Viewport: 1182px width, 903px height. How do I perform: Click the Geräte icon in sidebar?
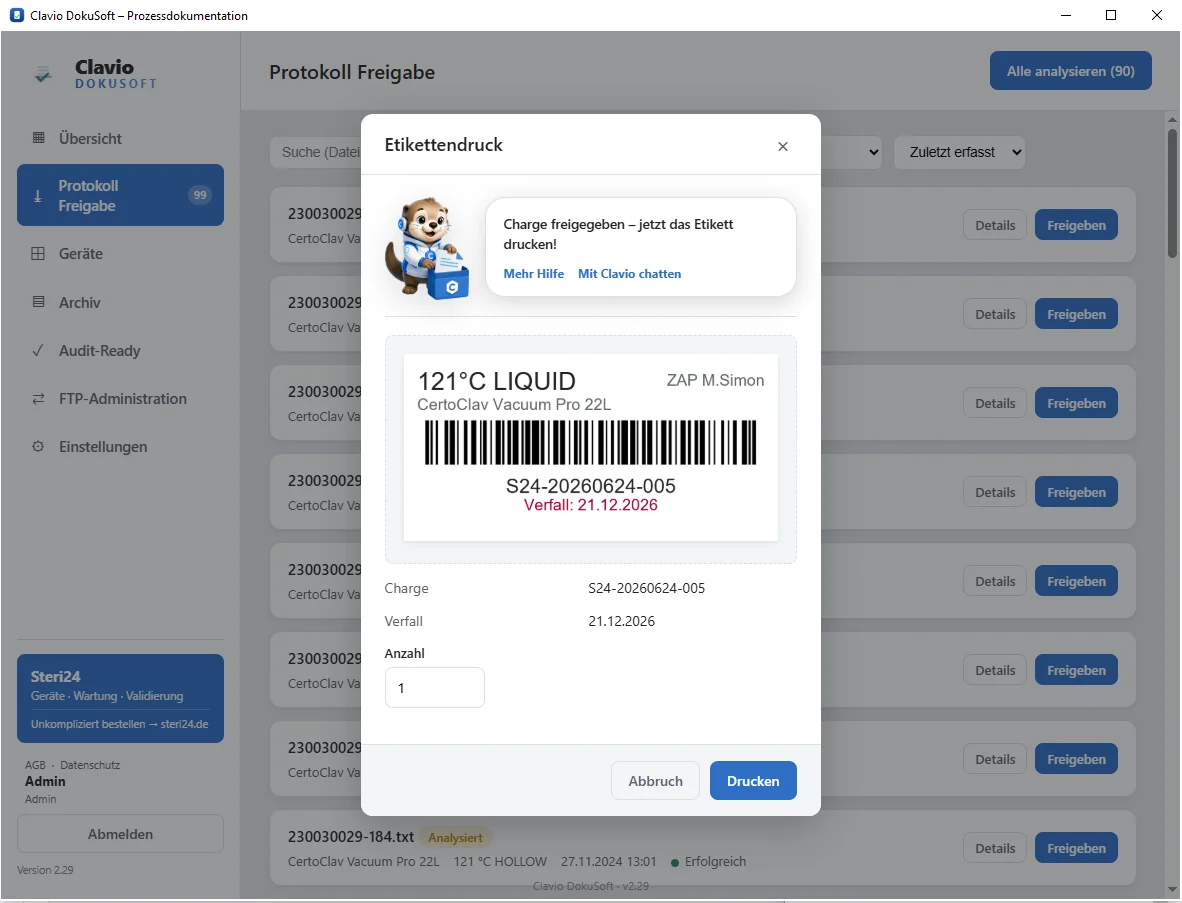[38, 254]
